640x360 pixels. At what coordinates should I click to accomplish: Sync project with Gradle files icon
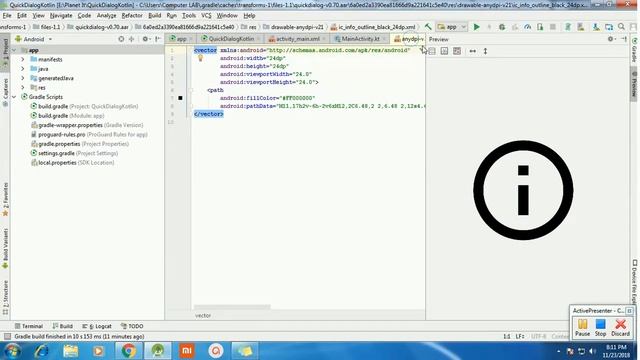(x=568, y=27)
